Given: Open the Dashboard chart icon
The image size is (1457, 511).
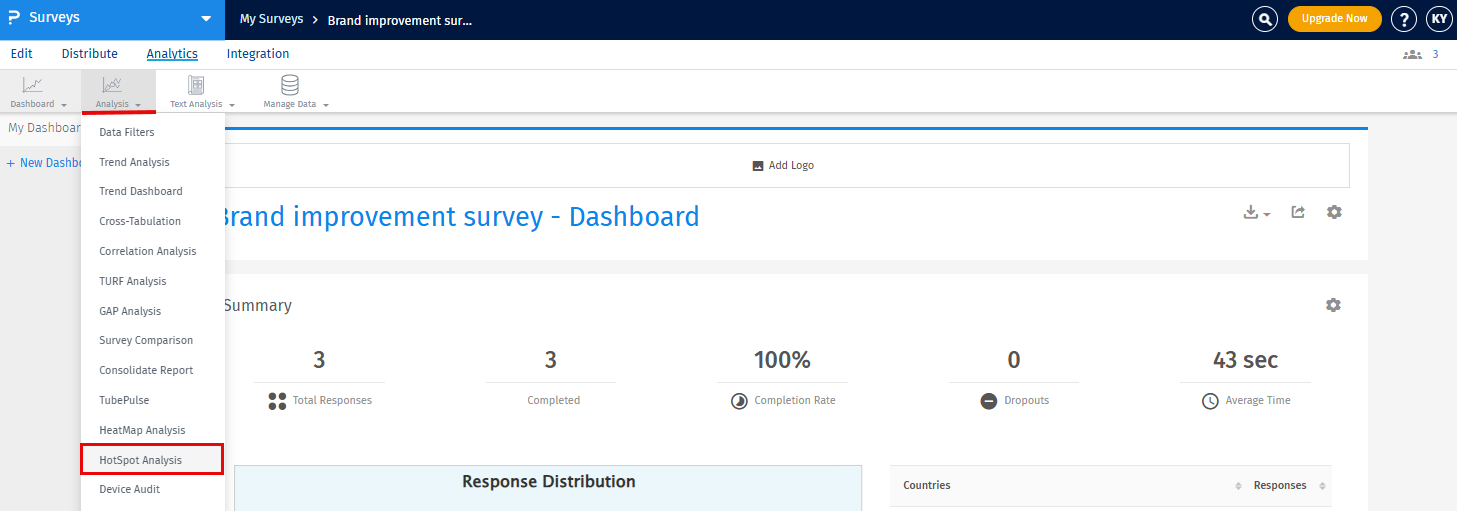Looking at the screenshot, I should pyautogui.click(x=33, y=85).
